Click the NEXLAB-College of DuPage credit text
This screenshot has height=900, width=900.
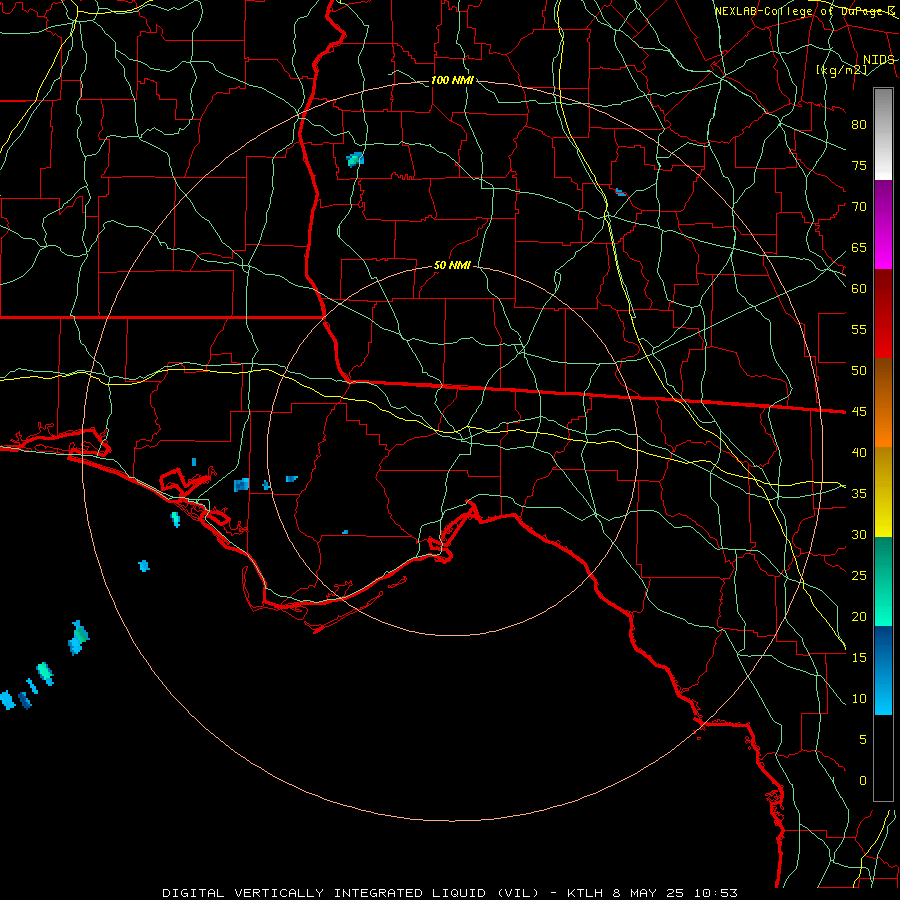point(804,11)
